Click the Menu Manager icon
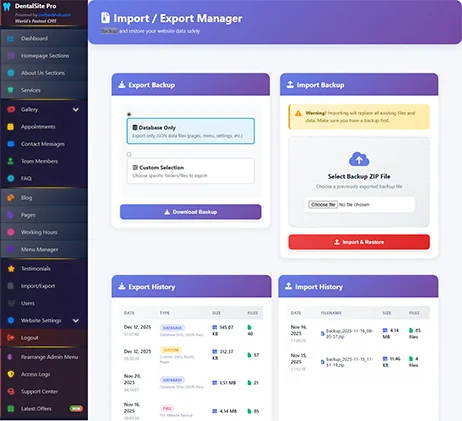This screenshot has height=421, width=462. (11, 249)
